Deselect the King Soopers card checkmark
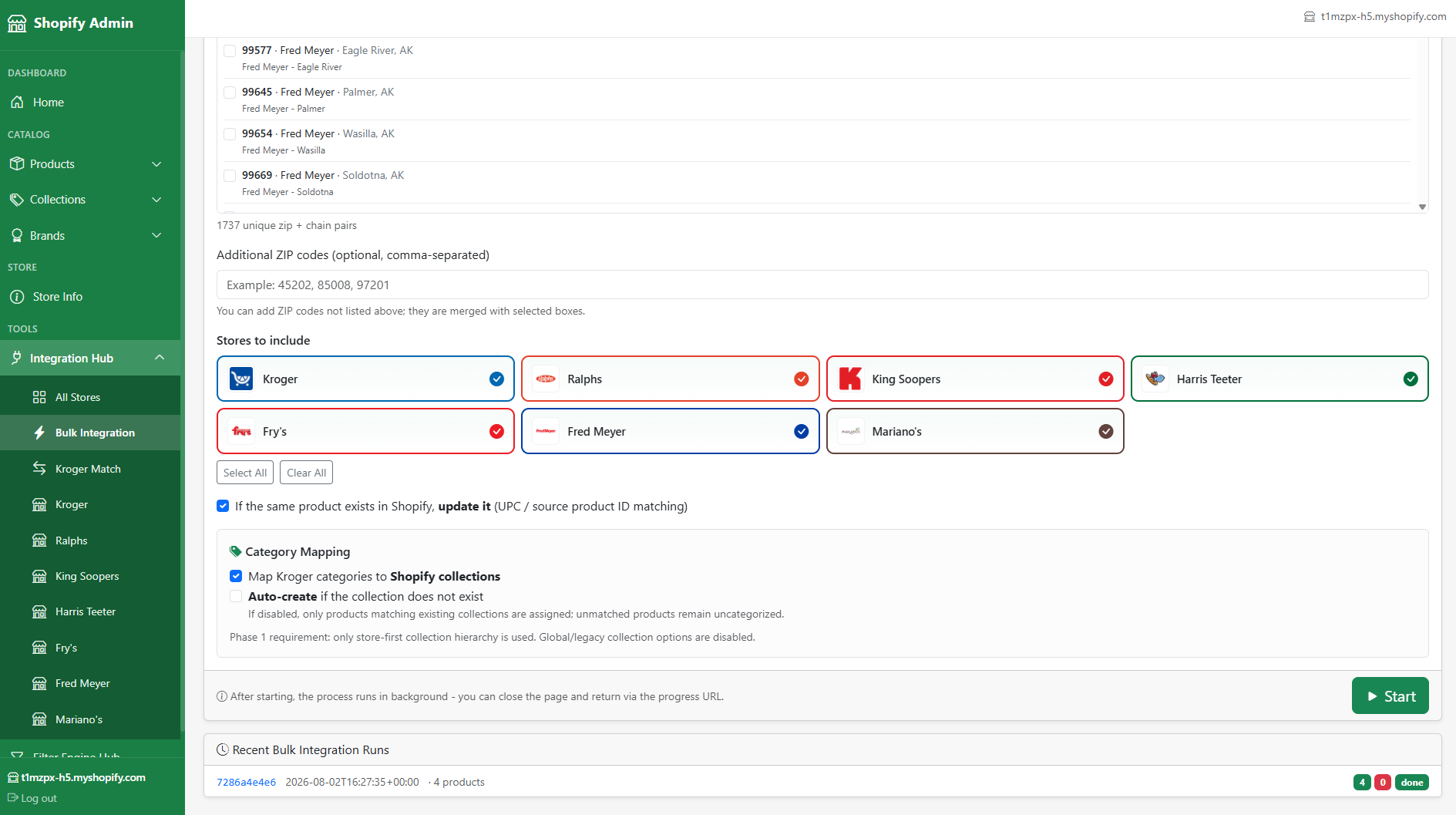 [x=1106, y=379]
